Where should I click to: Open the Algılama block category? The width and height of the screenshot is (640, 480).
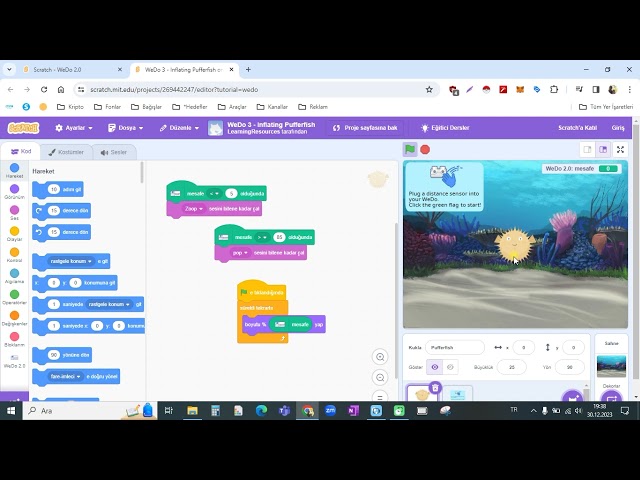point(14,276)
